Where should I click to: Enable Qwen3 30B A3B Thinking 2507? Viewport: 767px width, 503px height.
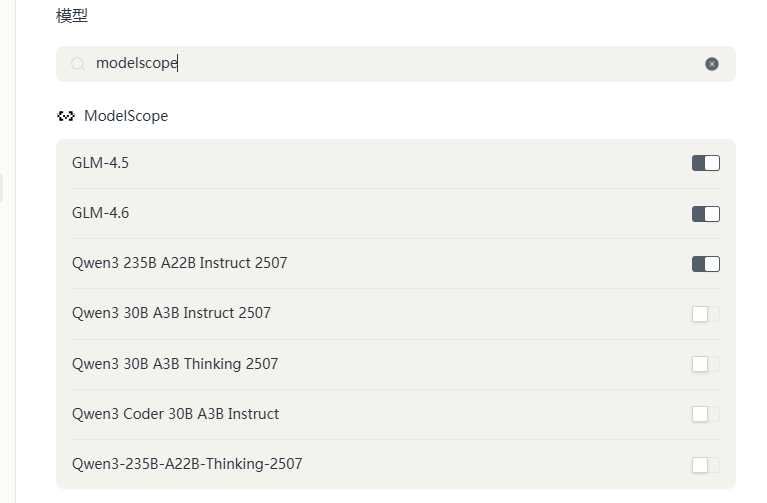click(x=706, y=364)
